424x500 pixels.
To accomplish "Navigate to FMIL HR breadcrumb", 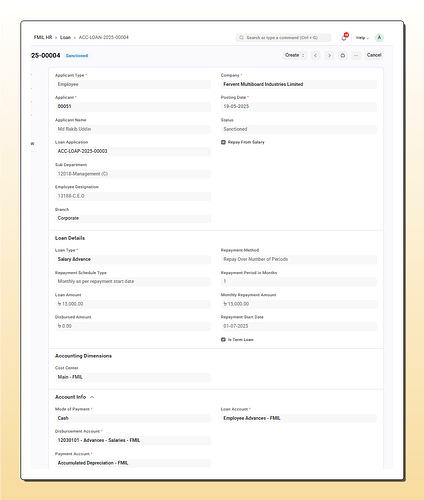I will [43, 37].
